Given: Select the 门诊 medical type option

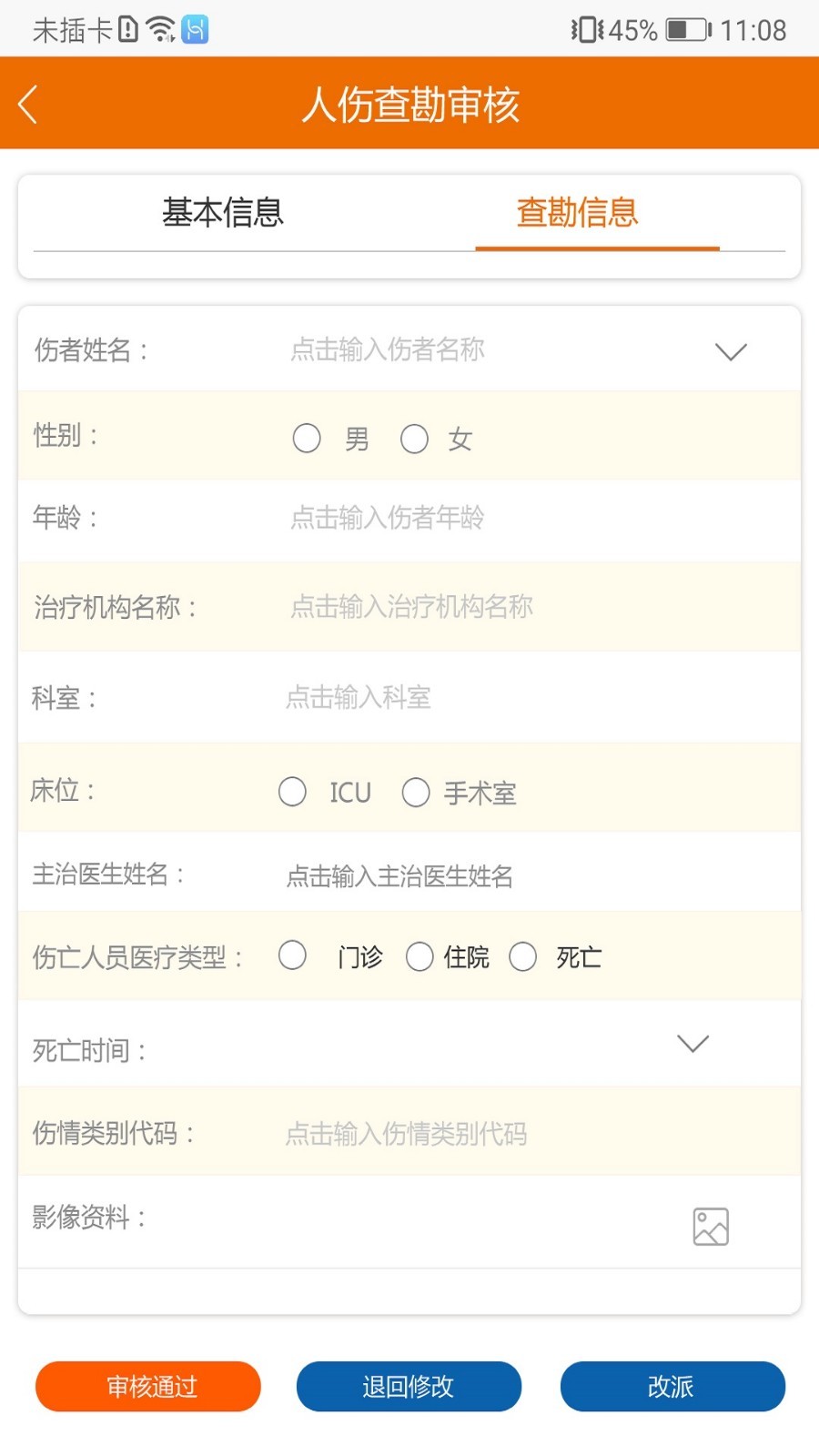Looking at the screenshot, I should 292,955.
